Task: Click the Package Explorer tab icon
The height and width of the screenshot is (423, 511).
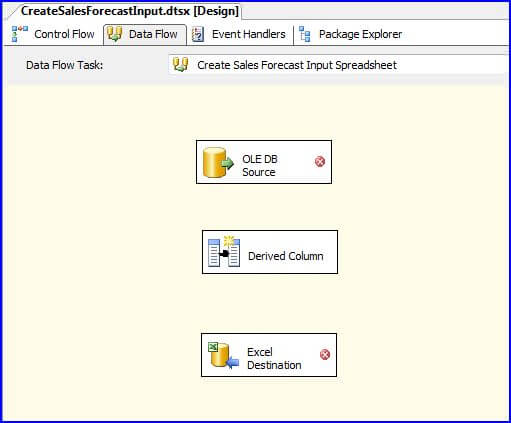Action: (304, 34)
